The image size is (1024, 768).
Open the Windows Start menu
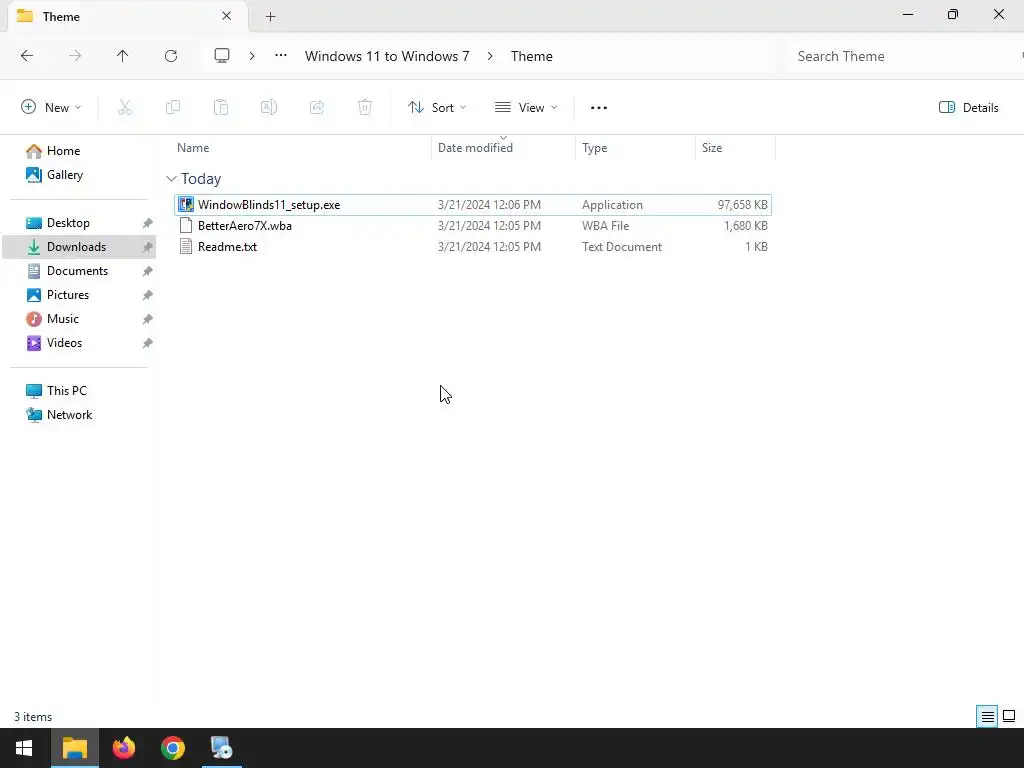click(24, 748)
